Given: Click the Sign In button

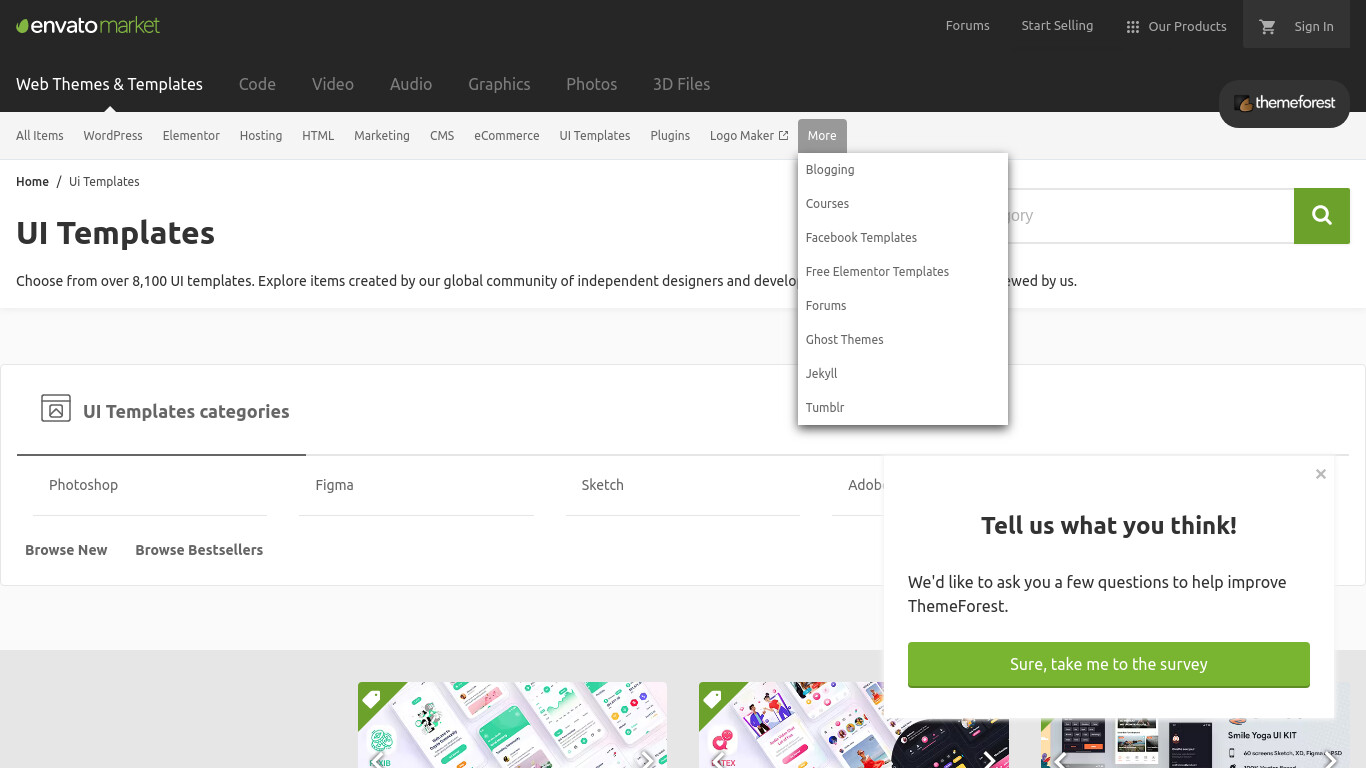Looking at the screenshot, I should click(x=1314, y=27).
